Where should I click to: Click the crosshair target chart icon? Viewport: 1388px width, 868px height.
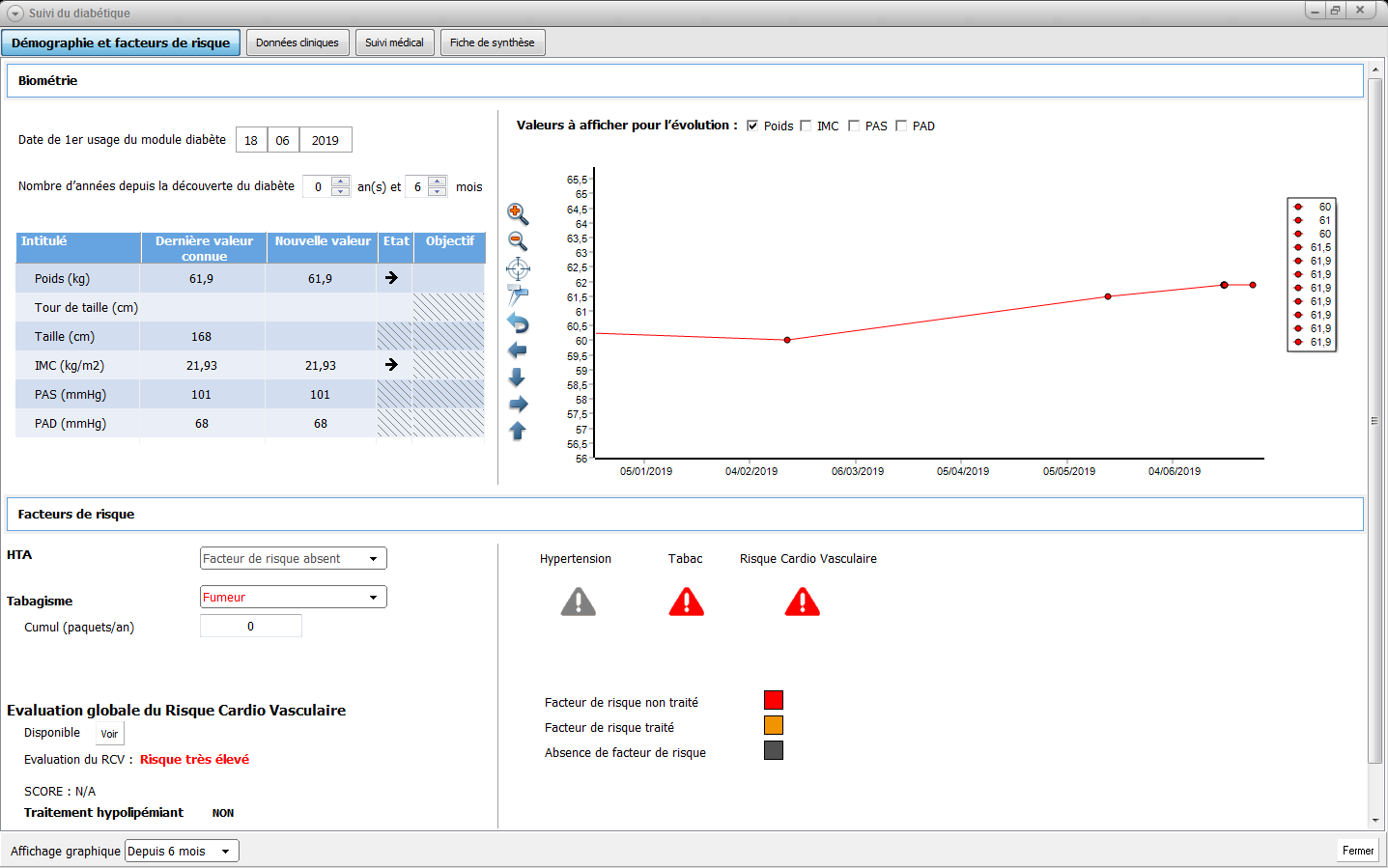coord(518,269)
